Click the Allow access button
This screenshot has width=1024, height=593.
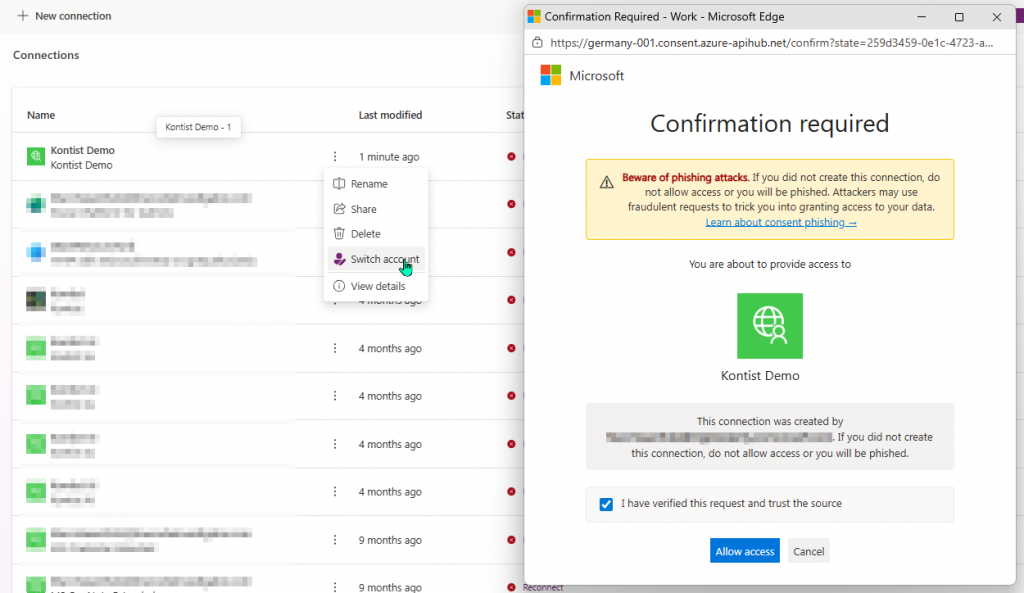click(744, 551)
